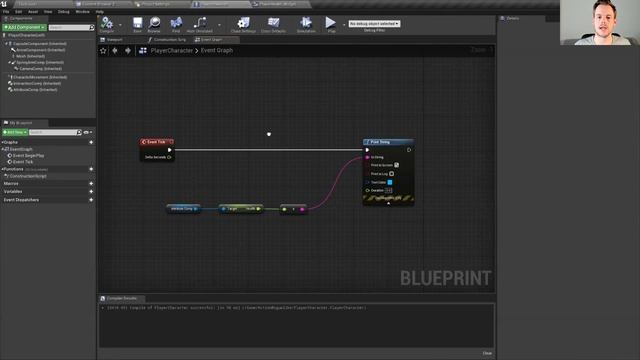Open Play options dropdown arrow
Image resolution: width=640 pixels, height=360 pixels.
click(344, 25)
